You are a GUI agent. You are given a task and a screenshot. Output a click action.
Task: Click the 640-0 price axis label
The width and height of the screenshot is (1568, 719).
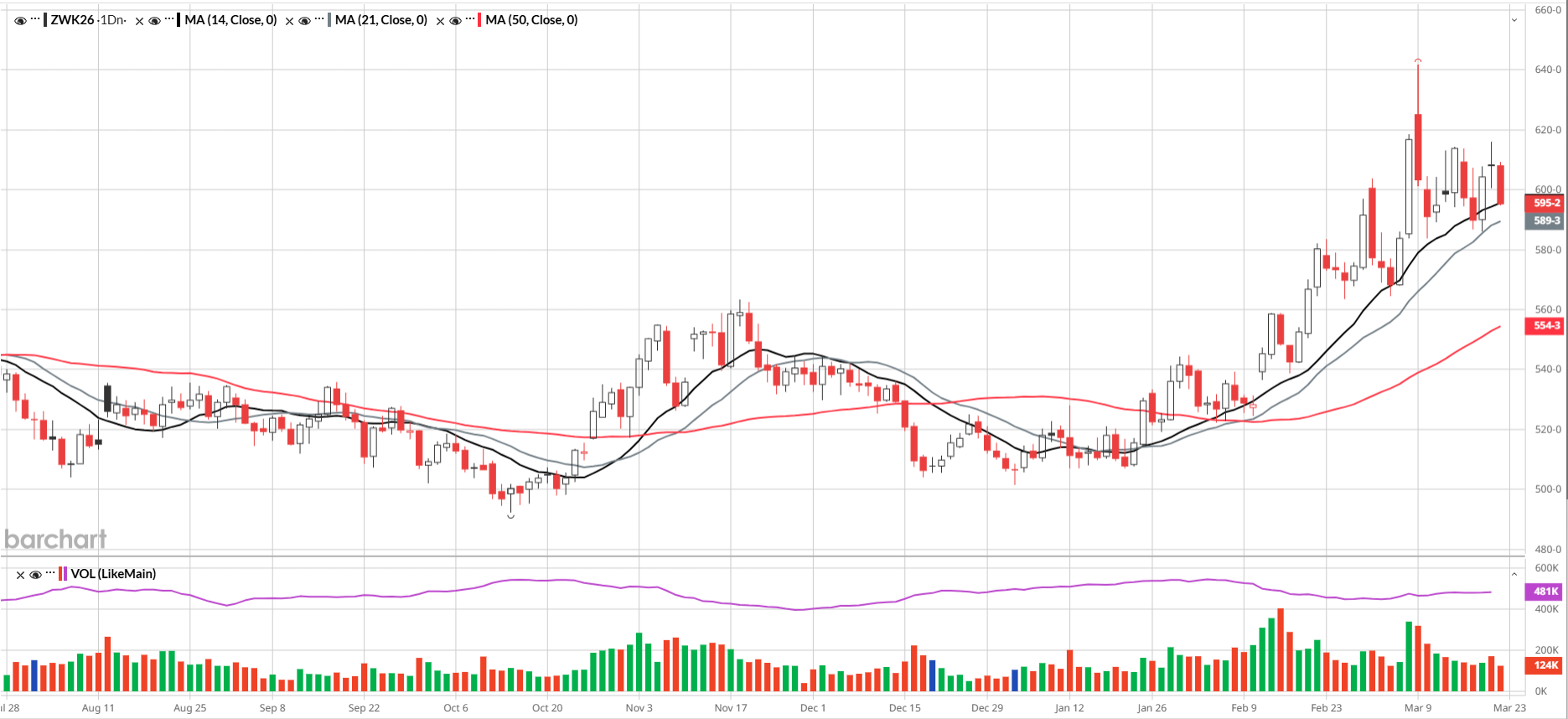[x=1548, y=70]
